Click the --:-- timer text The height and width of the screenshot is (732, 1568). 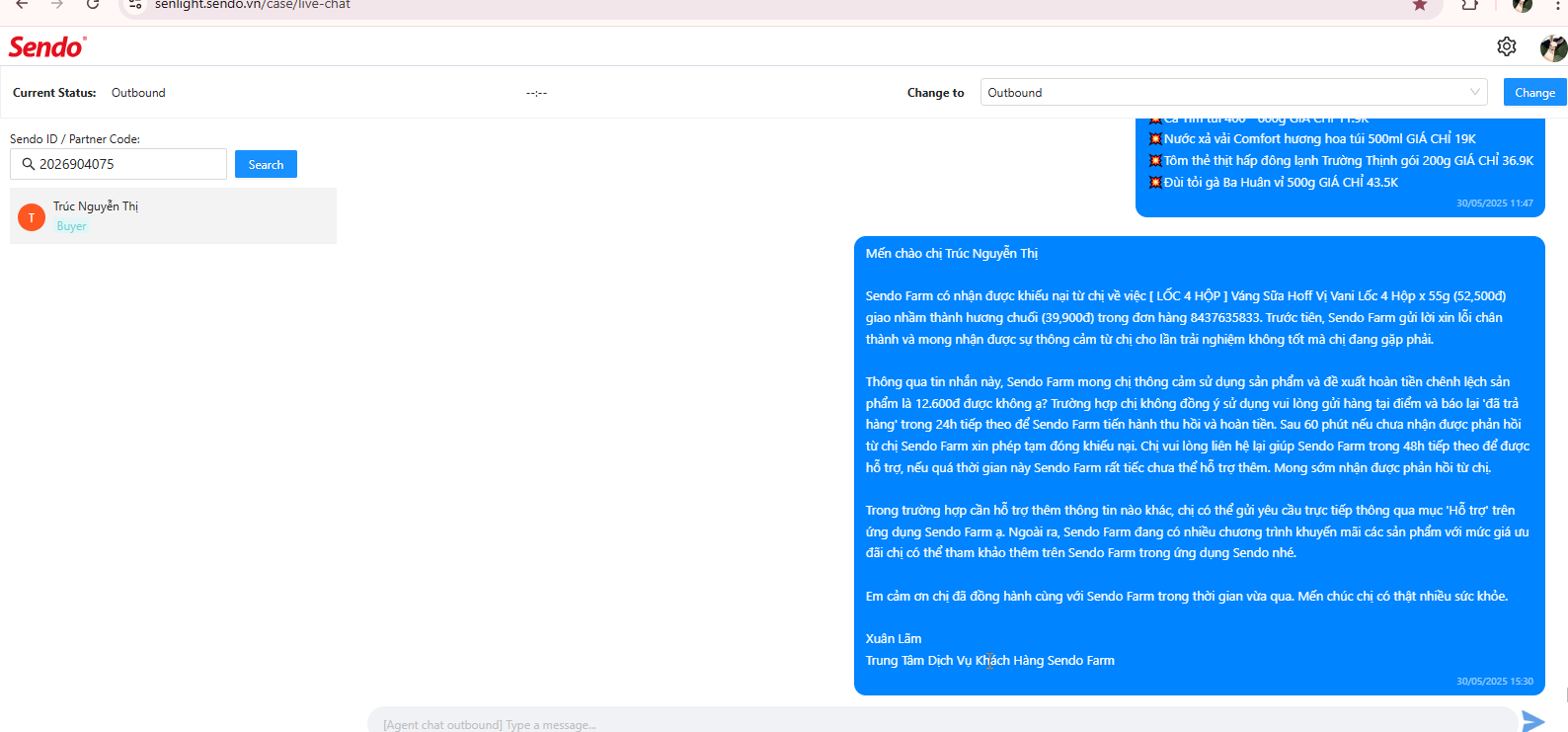point(536,93)
